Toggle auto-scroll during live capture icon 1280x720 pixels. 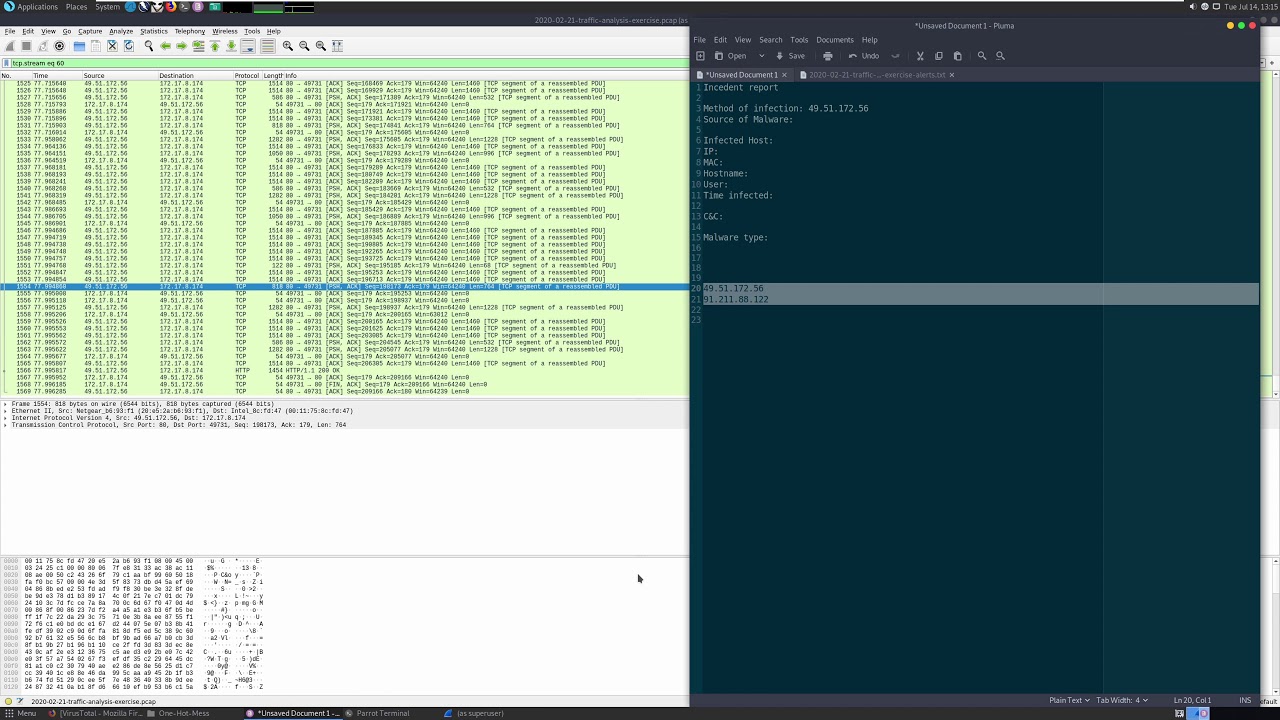point(248,46)
